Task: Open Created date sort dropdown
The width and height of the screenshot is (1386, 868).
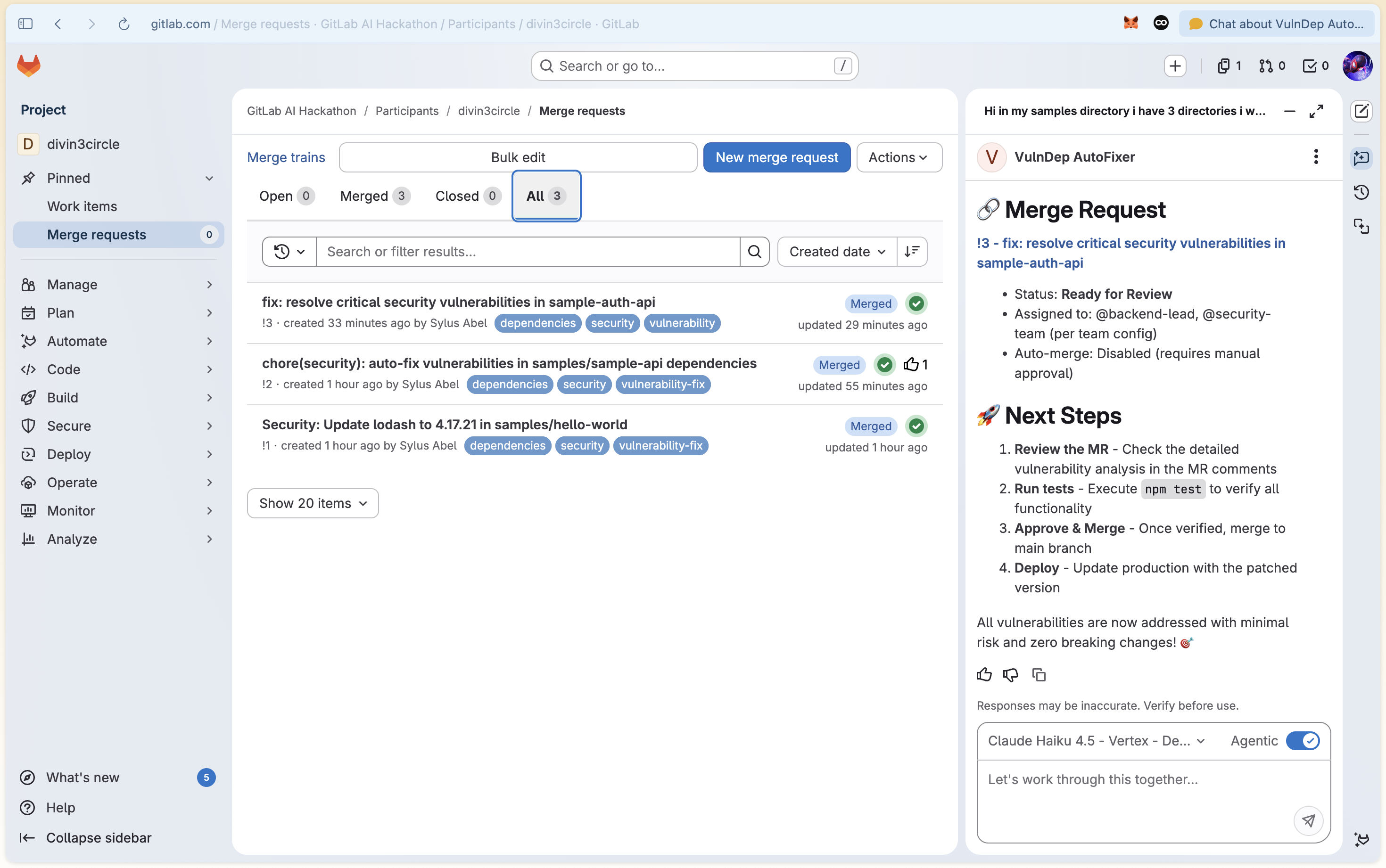Action: [x=836, y=252]
